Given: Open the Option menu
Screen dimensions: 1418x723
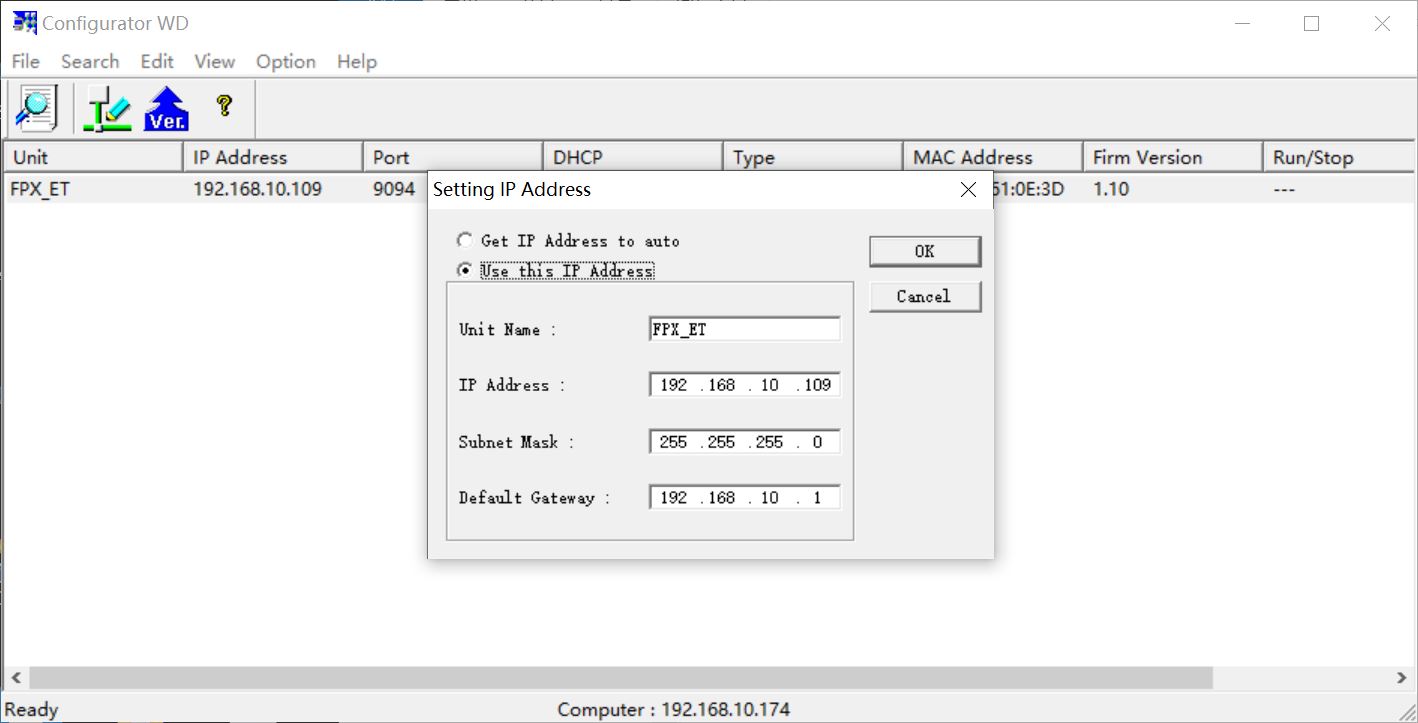Looking at the screenshot, I should 285,62.
